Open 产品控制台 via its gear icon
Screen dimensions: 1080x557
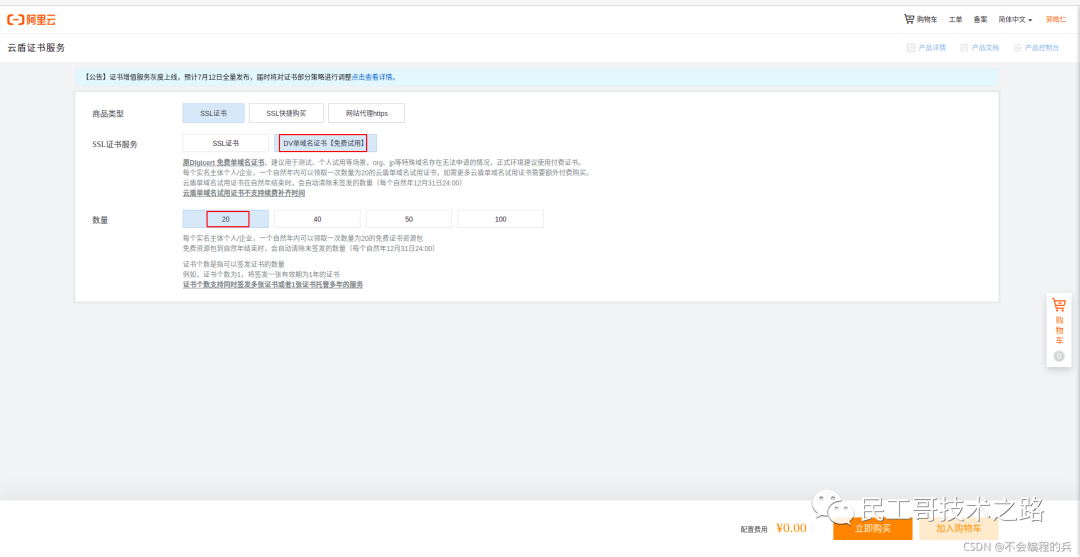[1018, 48]
